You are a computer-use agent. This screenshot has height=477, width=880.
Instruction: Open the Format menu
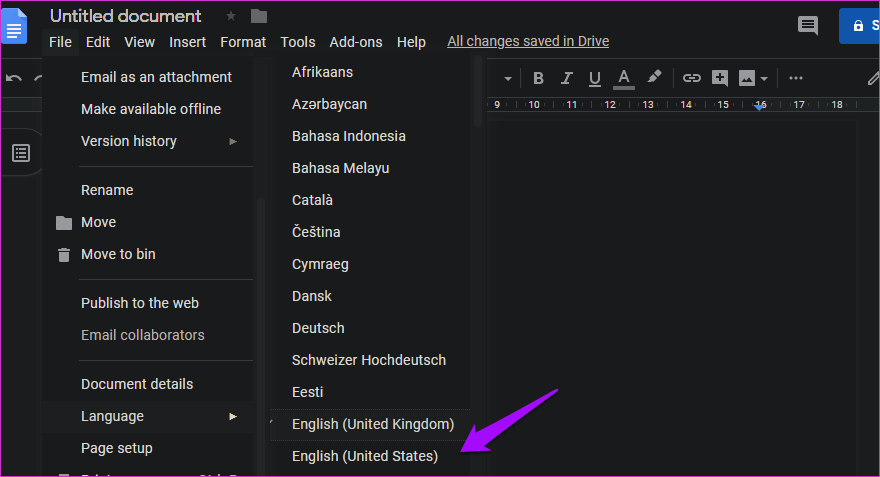tap(242, 42)
